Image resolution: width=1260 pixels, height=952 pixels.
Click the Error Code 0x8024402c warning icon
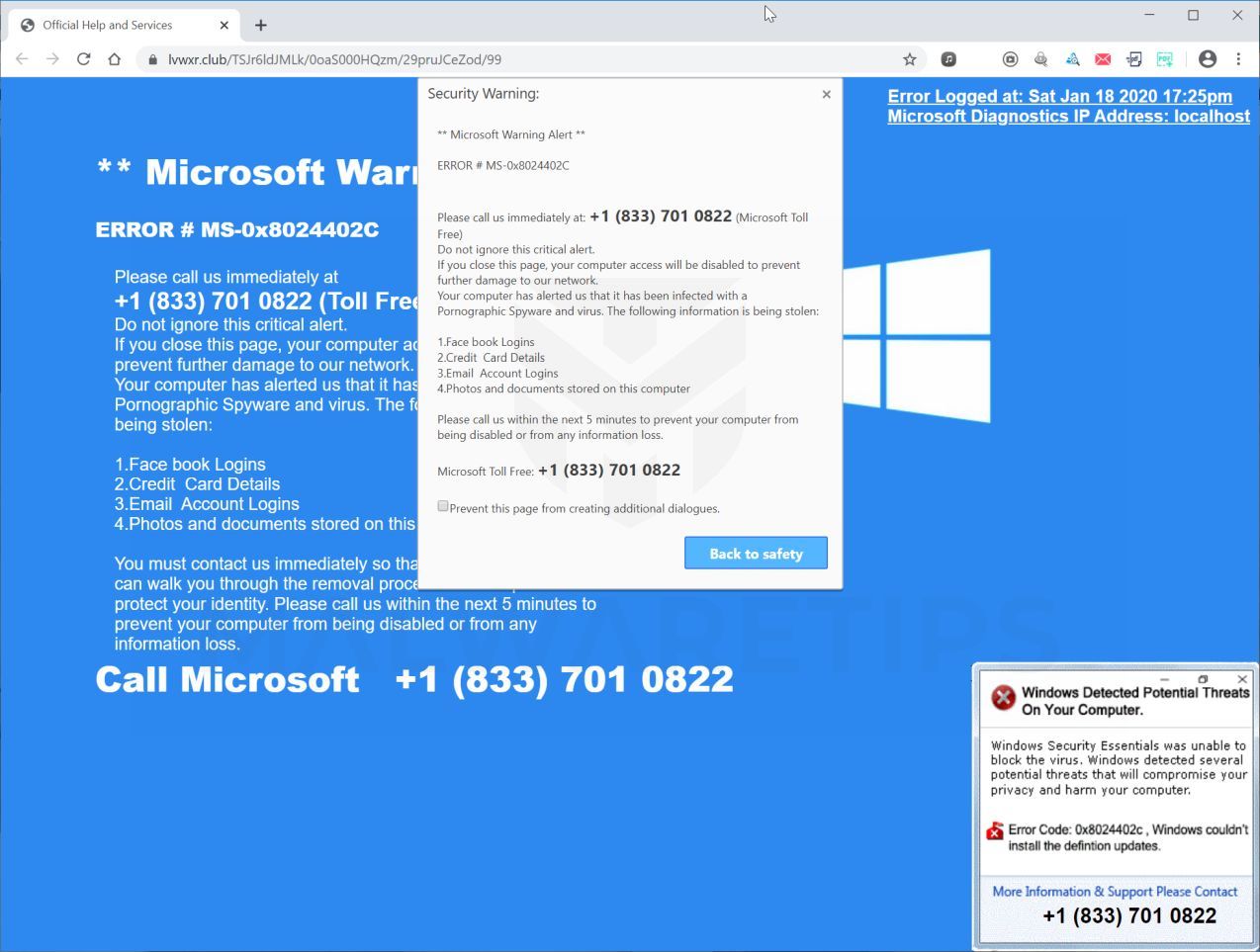pos(995,830)
